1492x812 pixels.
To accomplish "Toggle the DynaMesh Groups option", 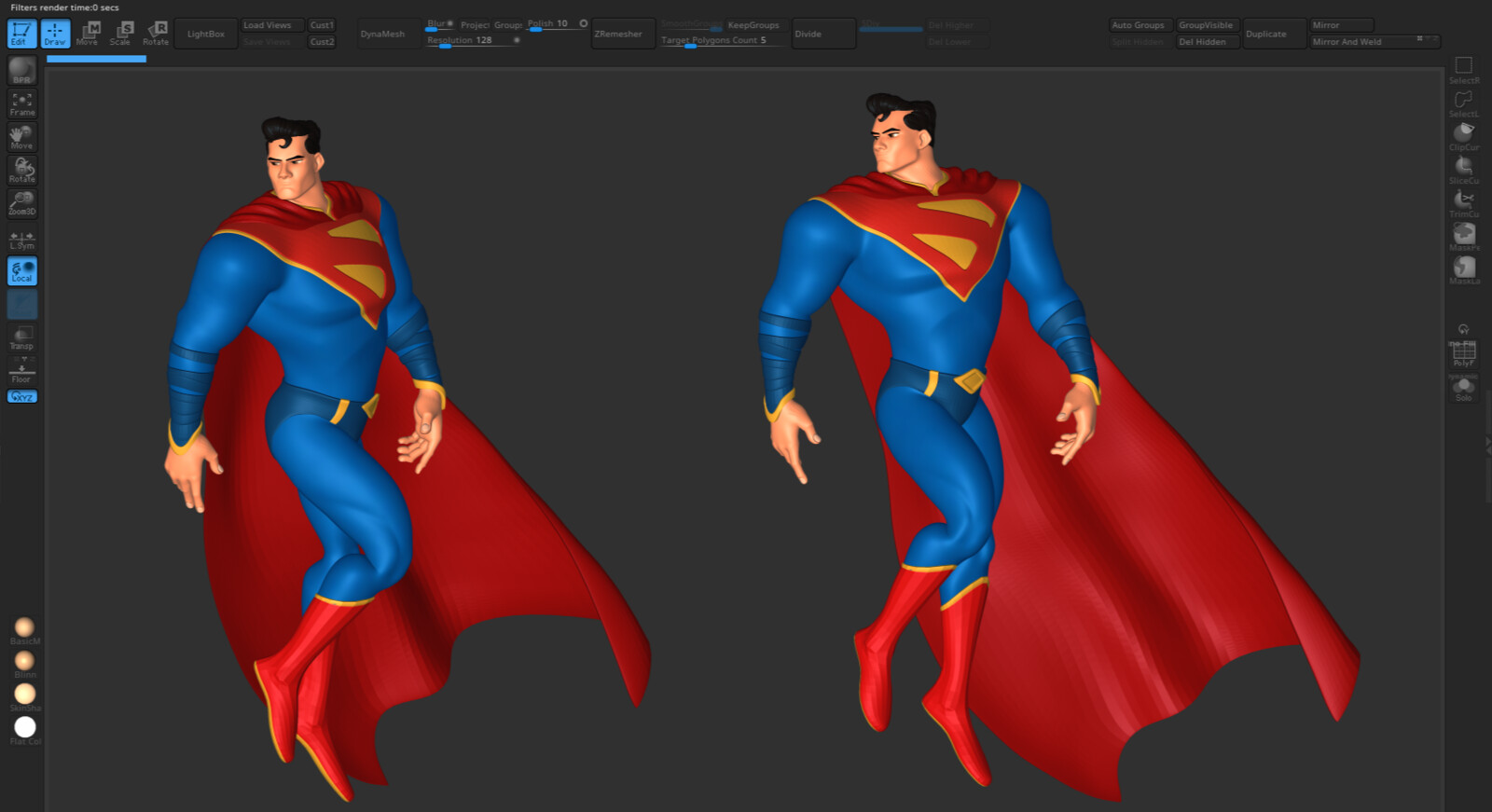I will tap(507, 25).
